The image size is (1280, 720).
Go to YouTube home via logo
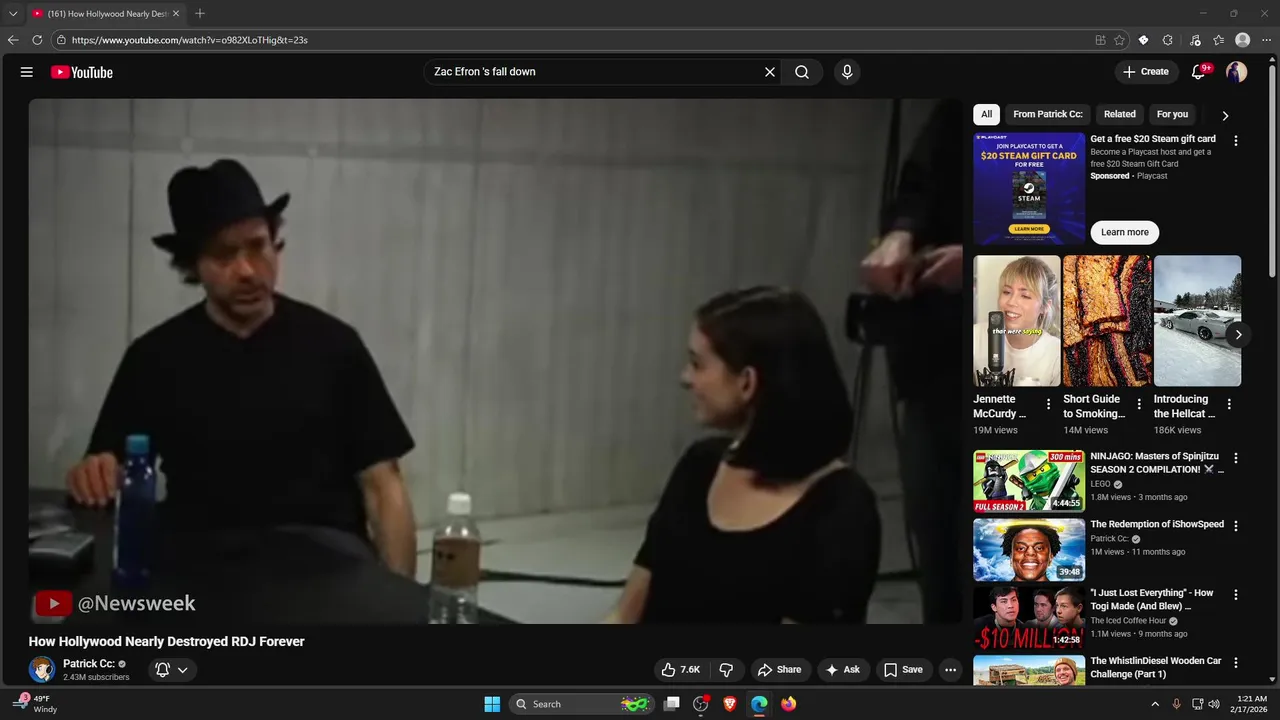[82, 72]
